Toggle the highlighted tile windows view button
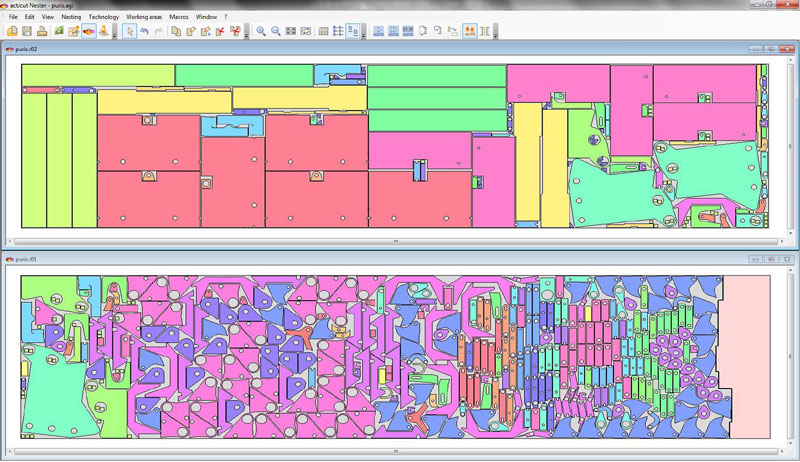Image resolution: width=800 pixels, height=462 pixels. 353,31
